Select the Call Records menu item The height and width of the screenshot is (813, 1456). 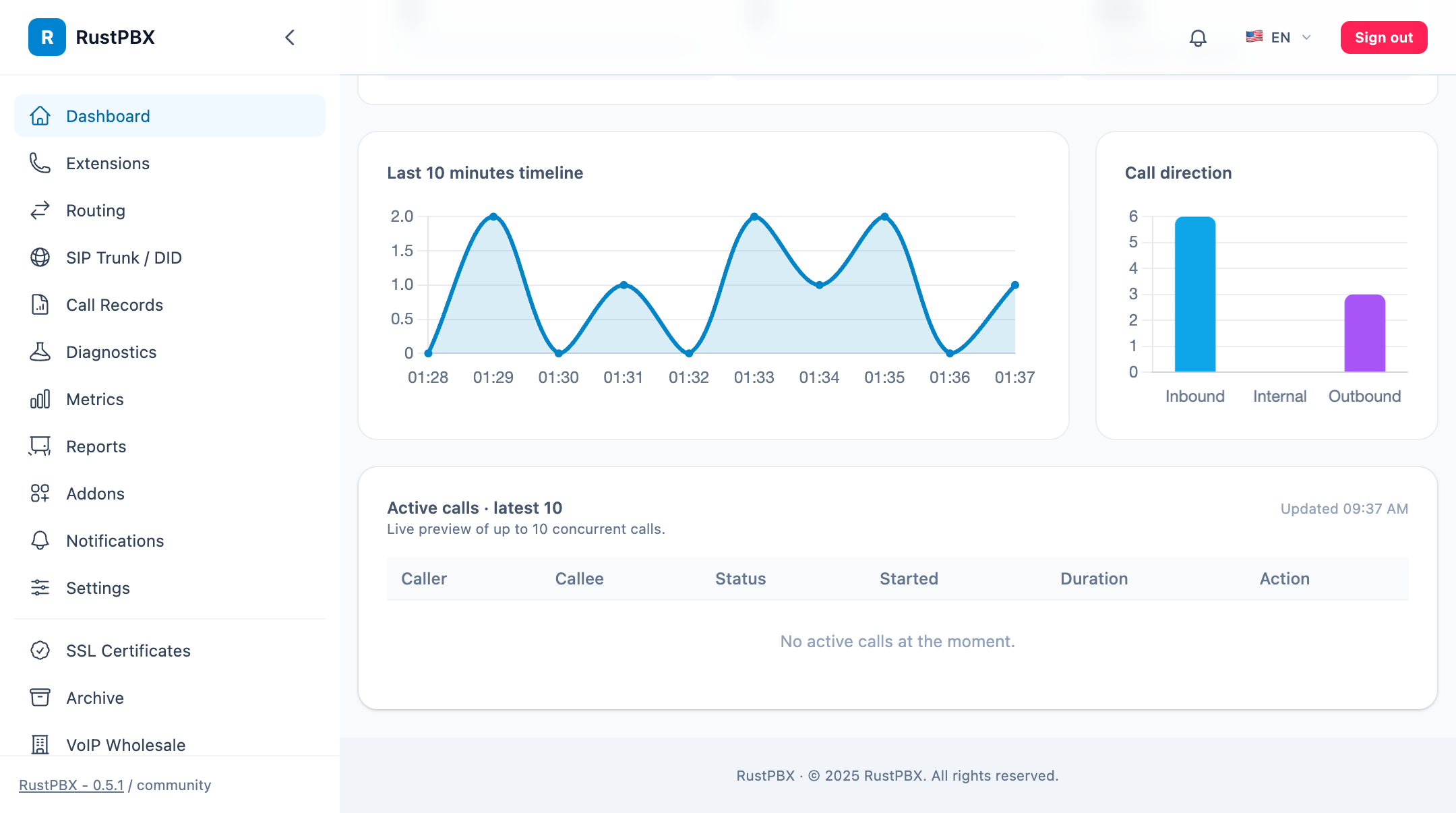click(x=170, y=305)
